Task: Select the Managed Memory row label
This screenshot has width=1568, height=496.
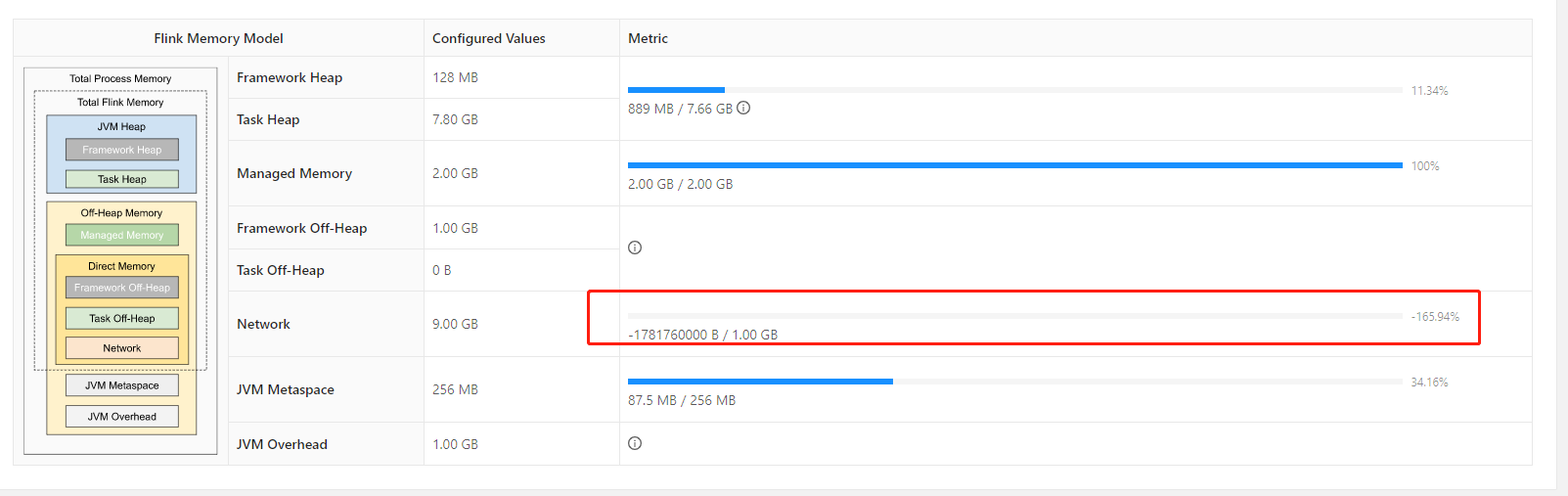Action: coord(294,173)
